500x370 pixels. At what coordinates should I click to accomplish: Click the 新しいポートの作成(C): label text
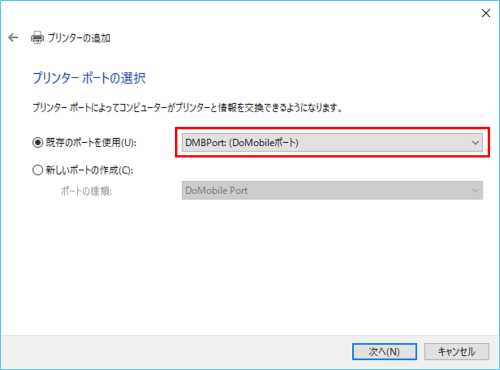(x=89, y=170)
